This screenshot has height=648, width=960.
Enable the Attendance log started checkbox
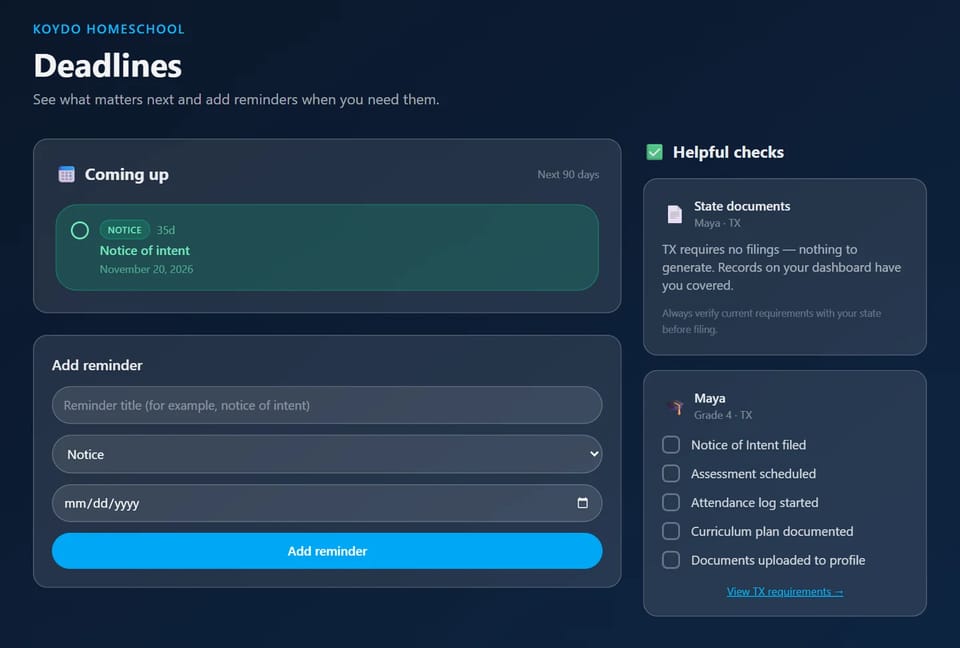click(x=671, y=502)
